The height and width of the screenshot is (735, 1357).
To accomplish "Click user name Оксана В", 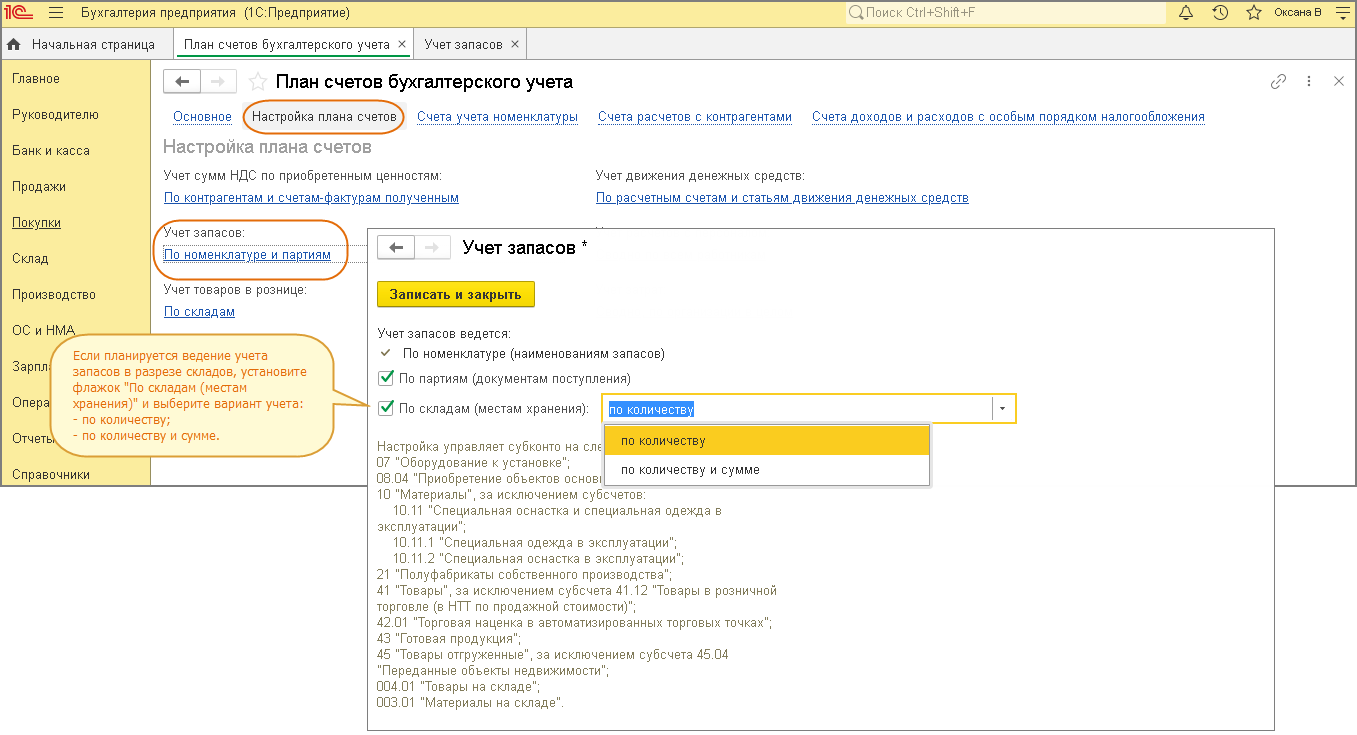I will 1297,13.
